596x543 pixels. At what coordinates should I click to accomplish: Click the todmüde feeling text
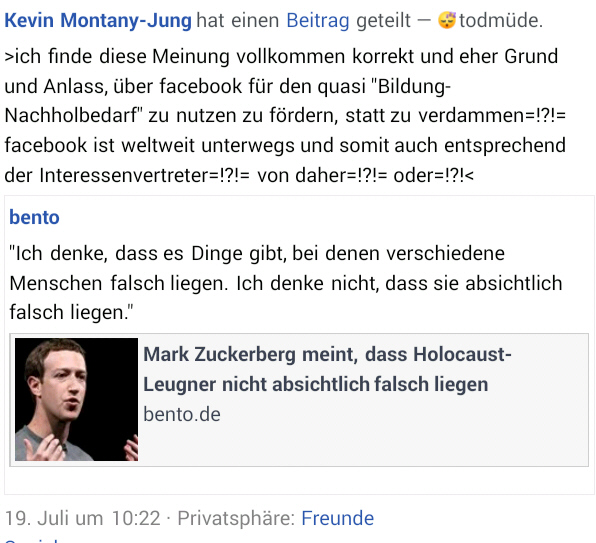(x=501, y=21)
